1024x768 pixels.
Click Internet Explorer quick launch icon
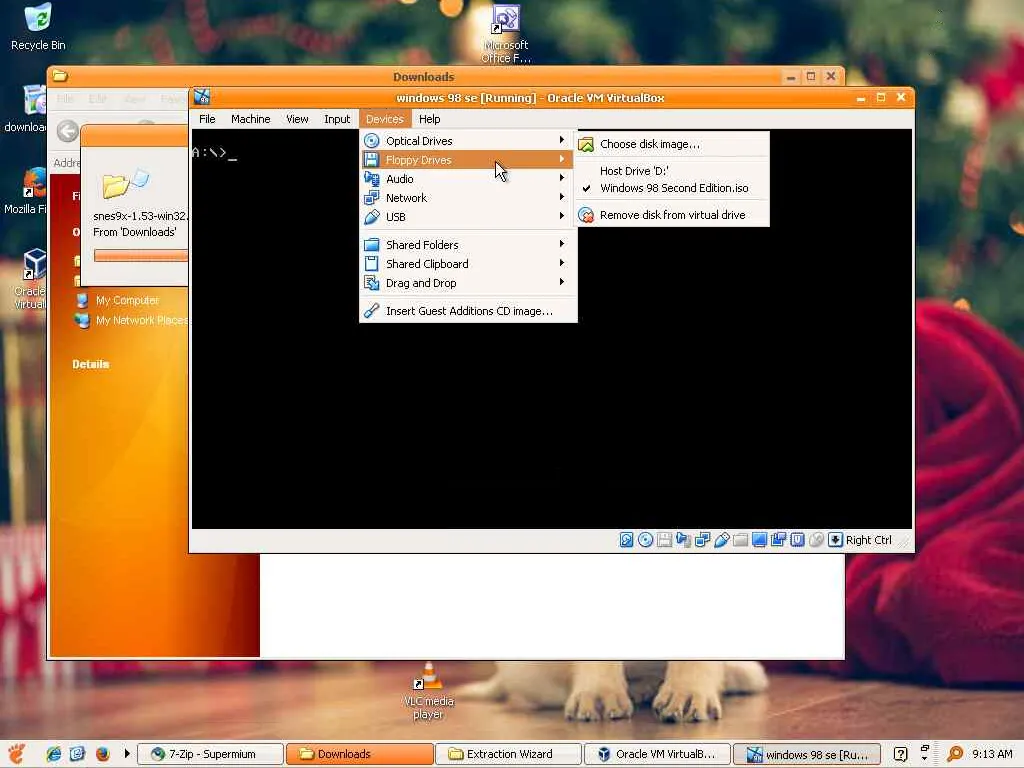tap(54, 754)
